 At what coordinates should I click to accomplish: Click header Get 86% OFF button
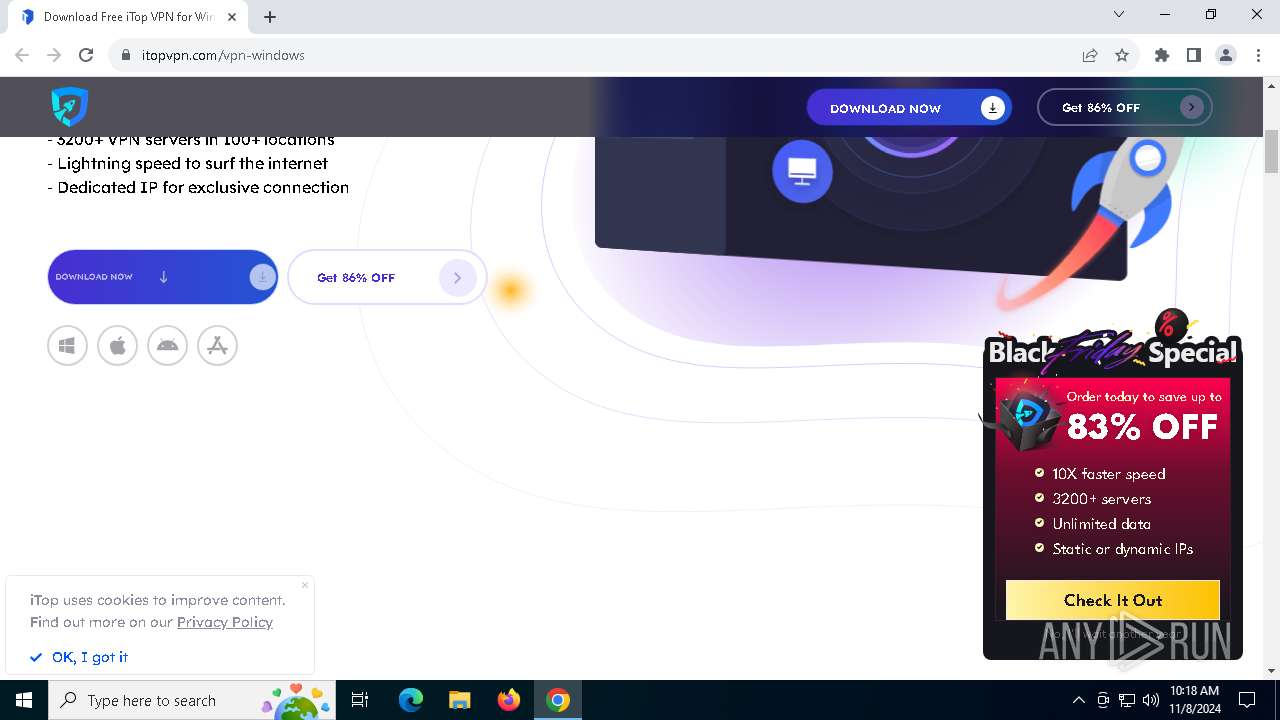click(1125, 108)
